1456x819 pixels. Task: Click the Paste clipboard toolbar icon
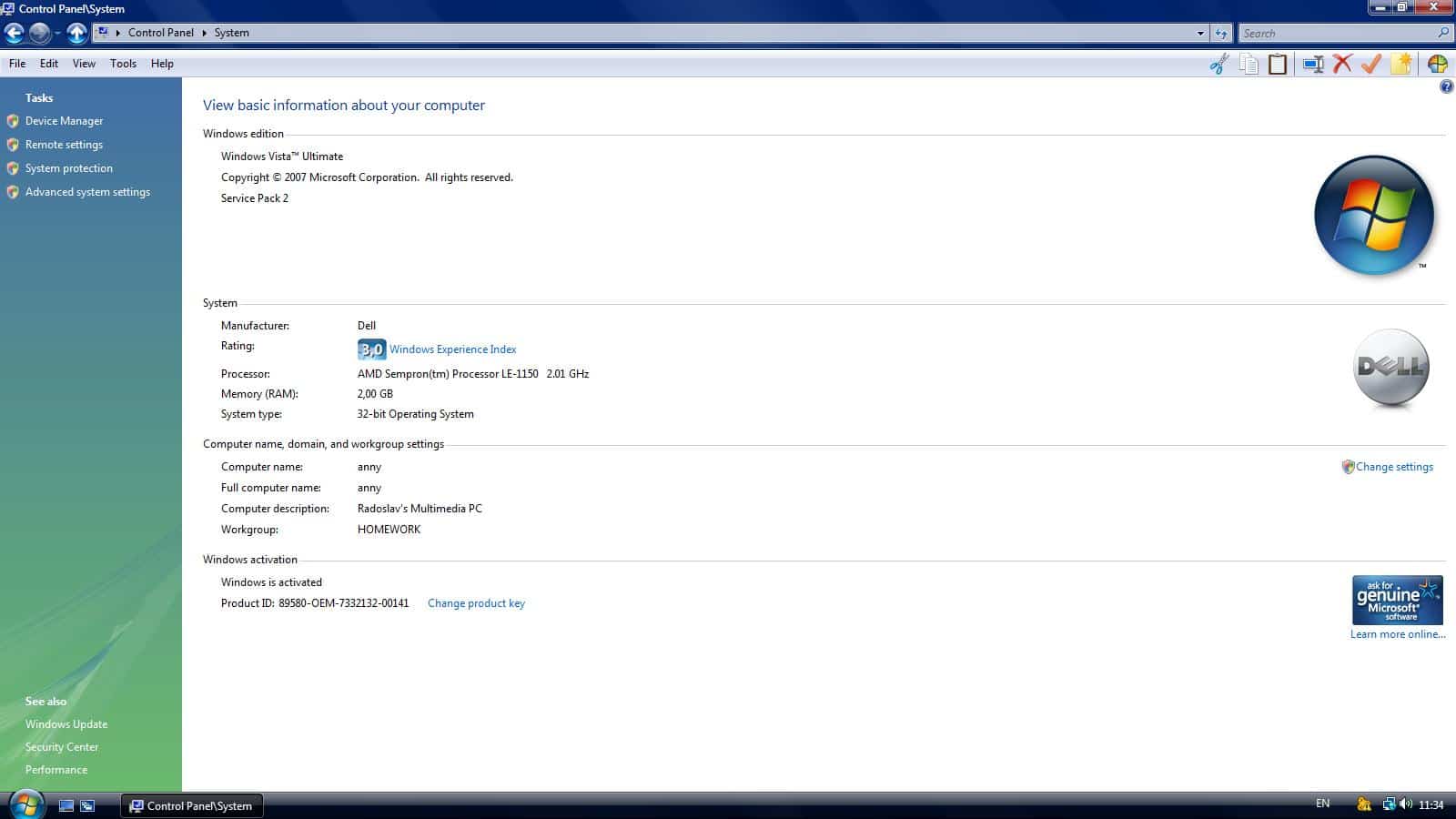[x=1278, y=64]
